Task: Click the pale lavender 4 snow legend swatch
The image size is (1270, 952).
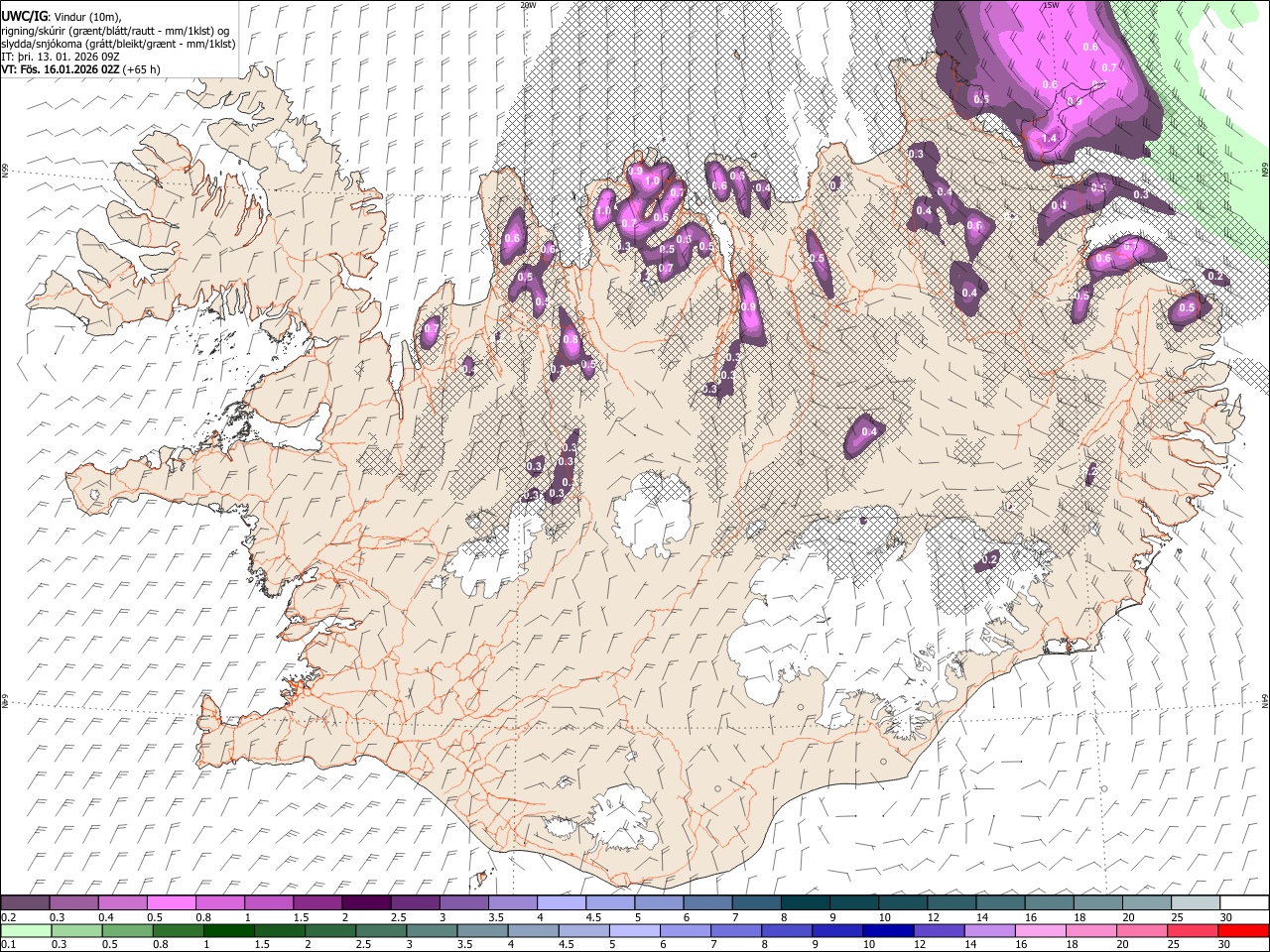Action: point(562,902)
